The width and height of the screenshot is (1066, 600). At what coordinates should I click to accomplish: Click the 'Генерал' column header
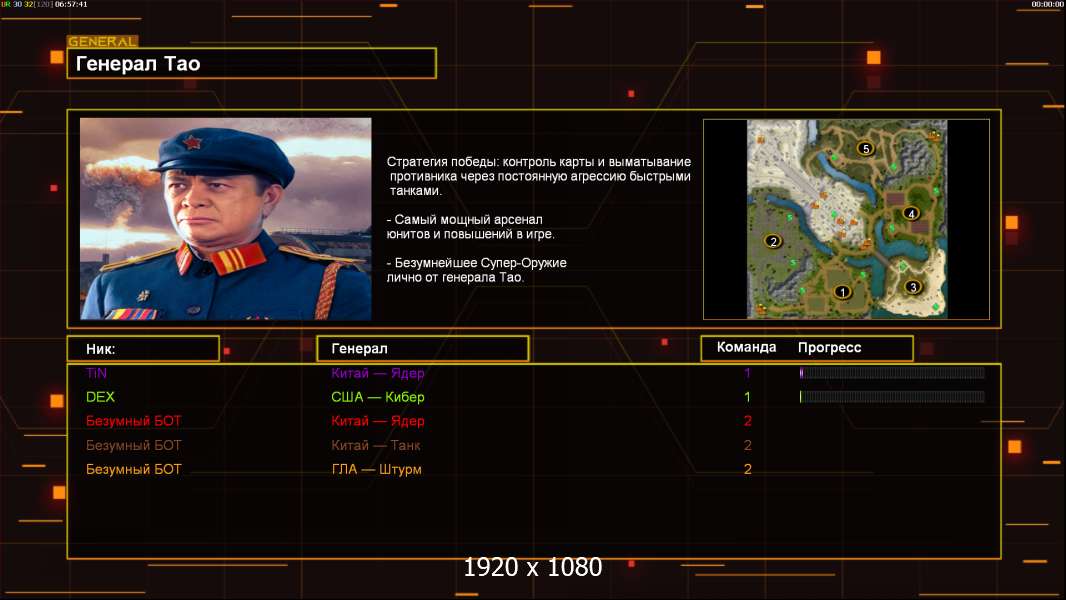click(423, 349)
